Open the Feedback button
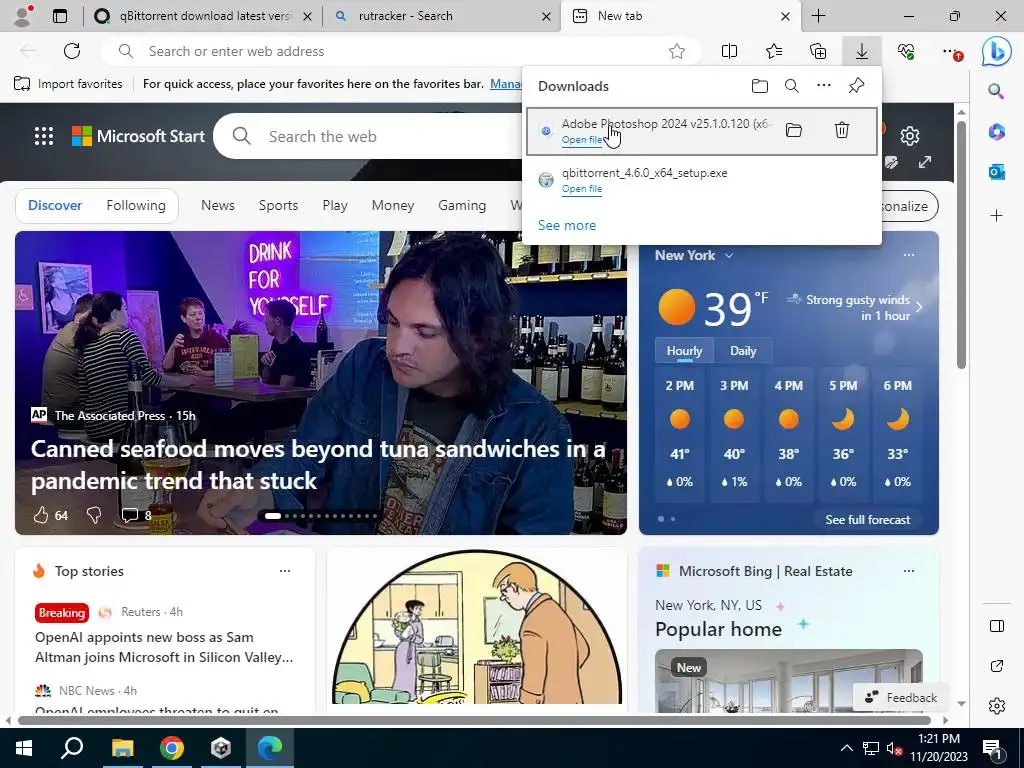 tap(900, 697)
